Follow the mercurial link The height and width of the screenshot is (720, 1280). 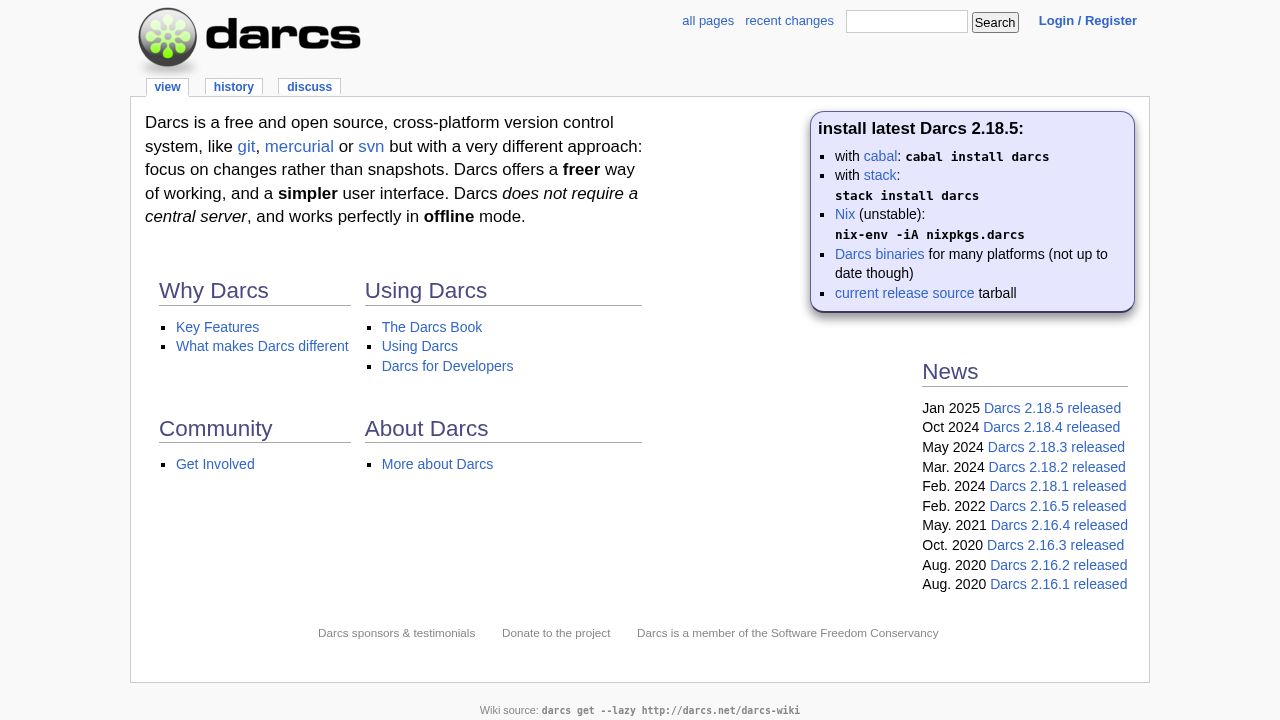coord(299,146)
